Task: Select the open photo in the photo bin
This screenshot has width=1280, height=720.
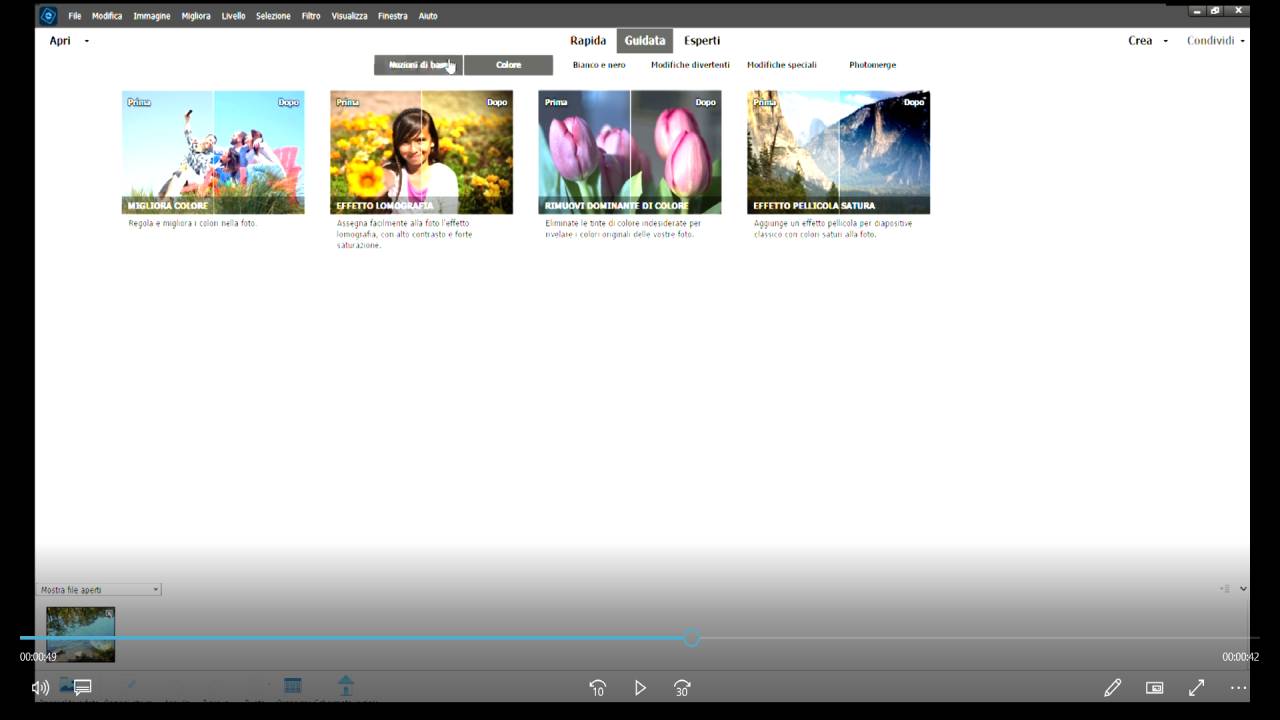Action: [80, 634]
